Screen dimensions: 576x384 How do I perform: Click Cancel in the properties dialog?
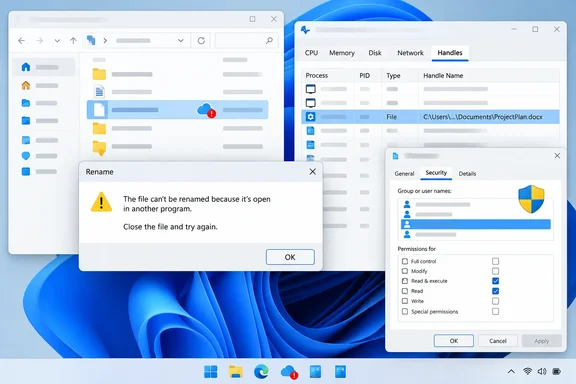pos(498,341)
